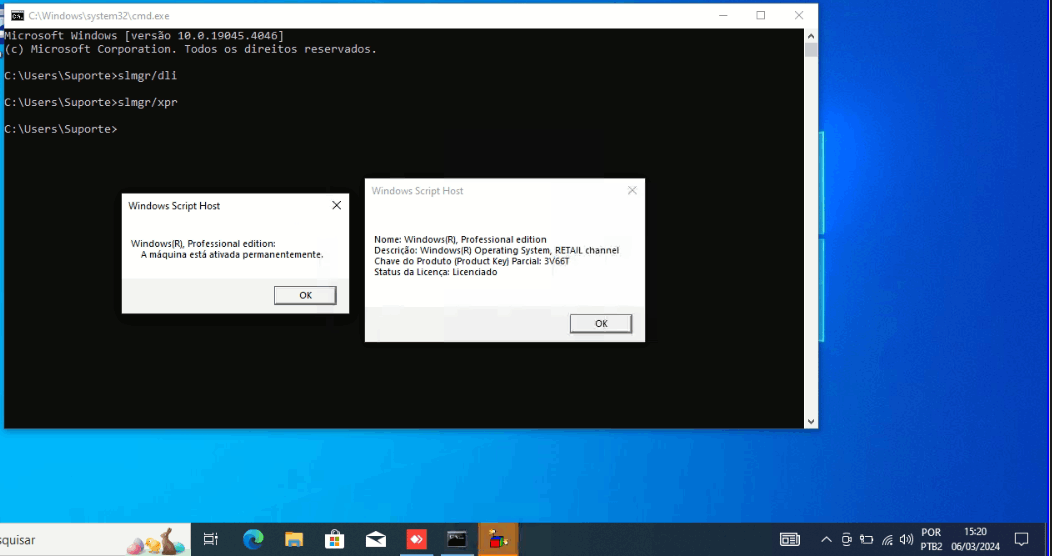Screen dimensions: 1052x556
Task: Click 'A máquina está ativada permanentemente.' text
Action: pos(232,255)
